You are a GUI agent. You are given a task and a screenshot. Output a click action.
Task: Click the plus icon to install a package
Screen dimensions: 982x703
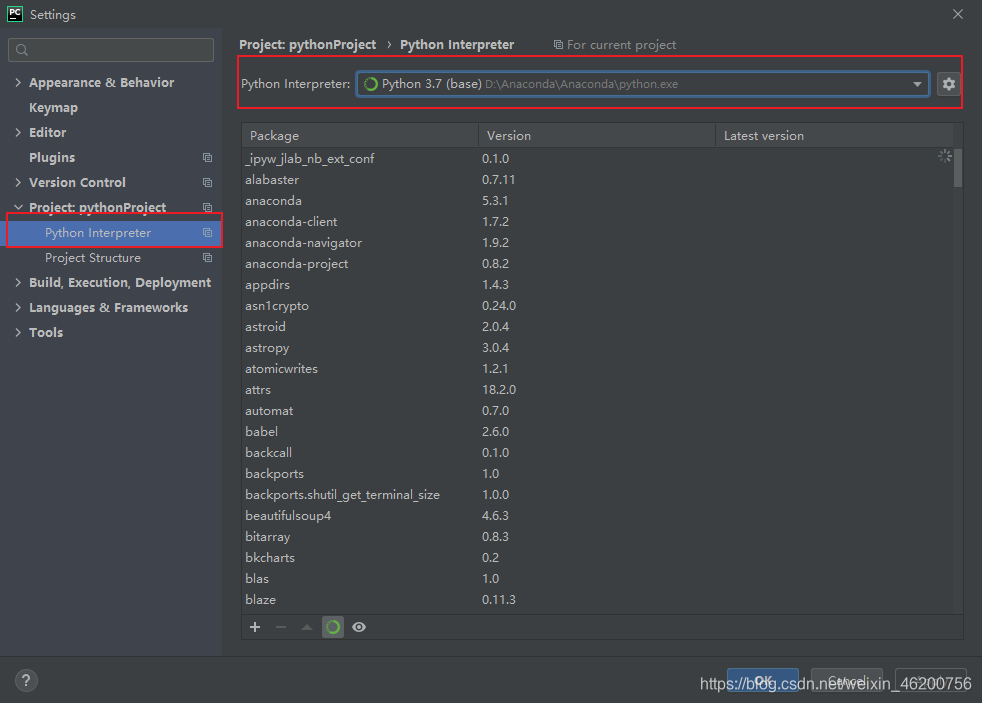(255, 627)
